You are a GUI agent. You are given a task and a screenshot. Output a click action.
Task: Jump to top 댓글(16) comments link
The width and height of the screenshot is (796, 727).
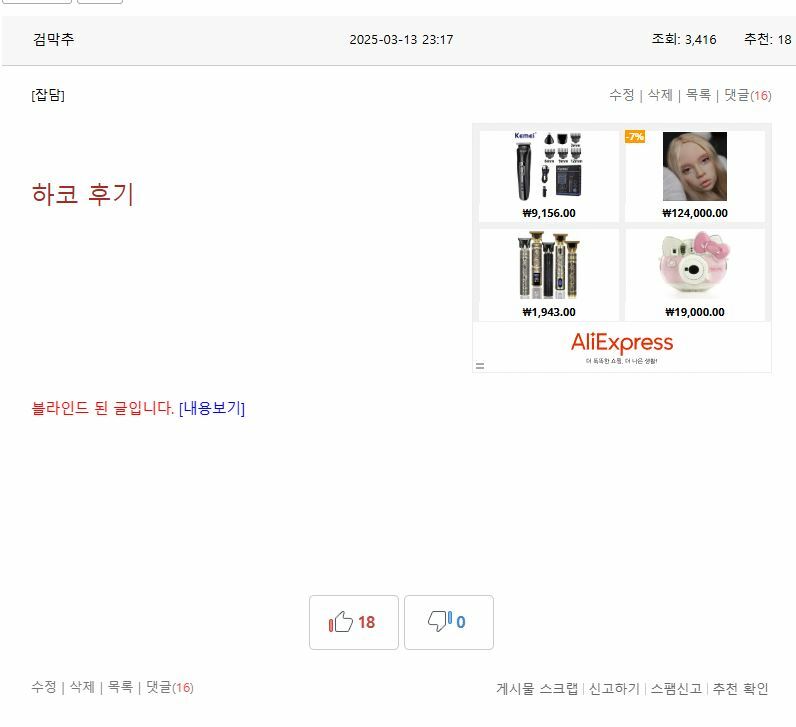pyautogui.click(x=748, y=95)
